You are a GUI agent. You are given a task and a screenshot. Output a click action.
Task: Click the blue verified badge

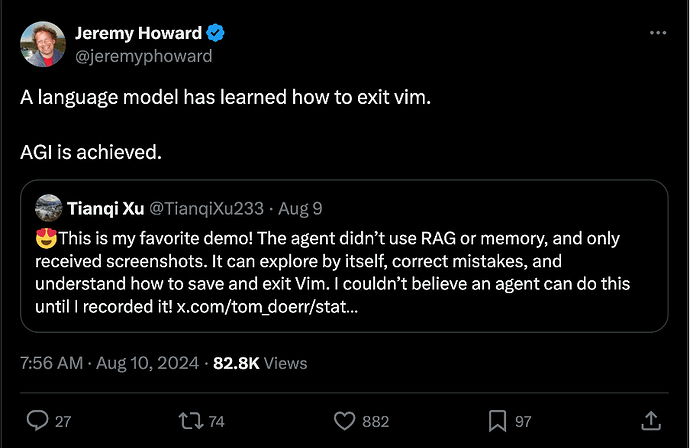pyautogui.click(x=216, y=34)
